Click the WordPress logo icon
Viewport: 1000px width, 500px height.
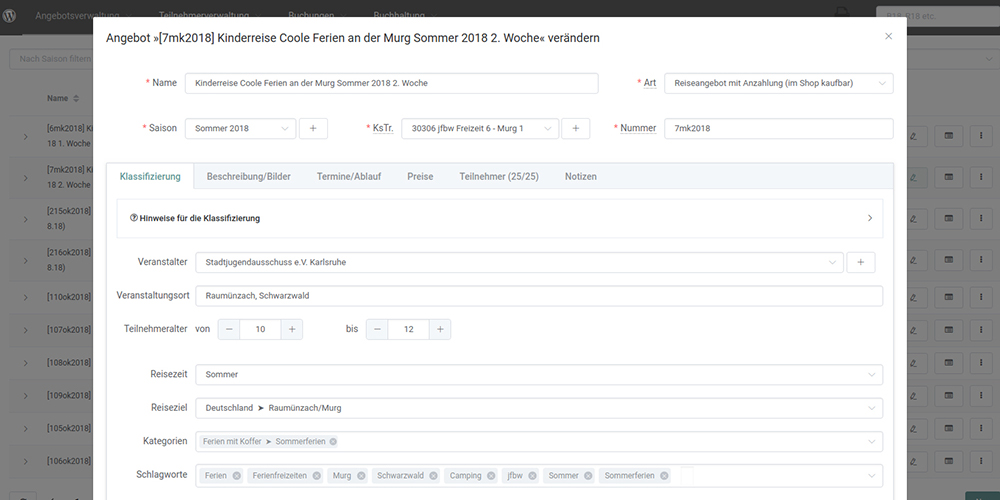10,15
